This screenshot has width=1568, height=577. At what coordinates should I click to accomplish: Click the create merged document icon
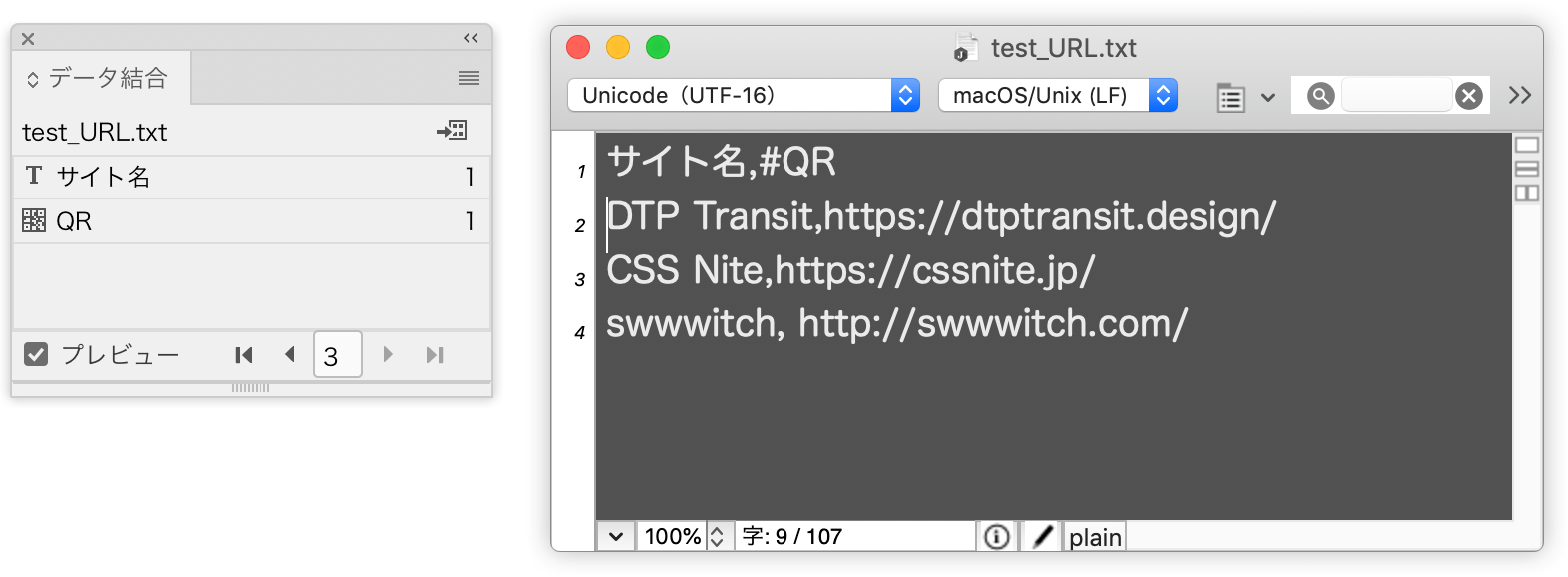click(x=452, y=130)
